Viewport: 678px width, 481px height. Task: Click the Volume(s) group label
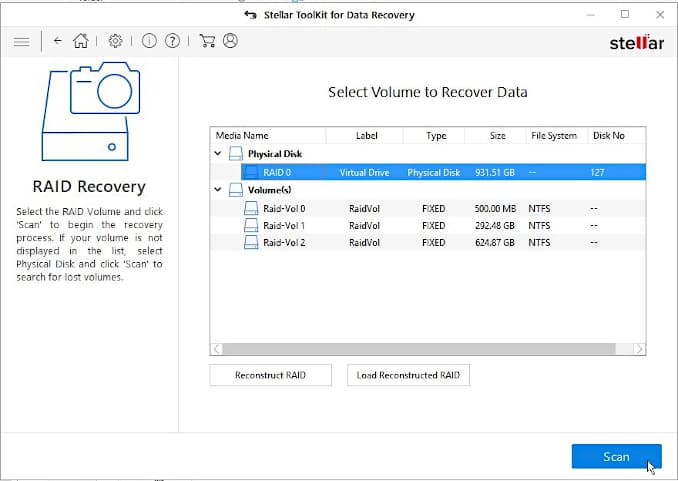(269, 190)
